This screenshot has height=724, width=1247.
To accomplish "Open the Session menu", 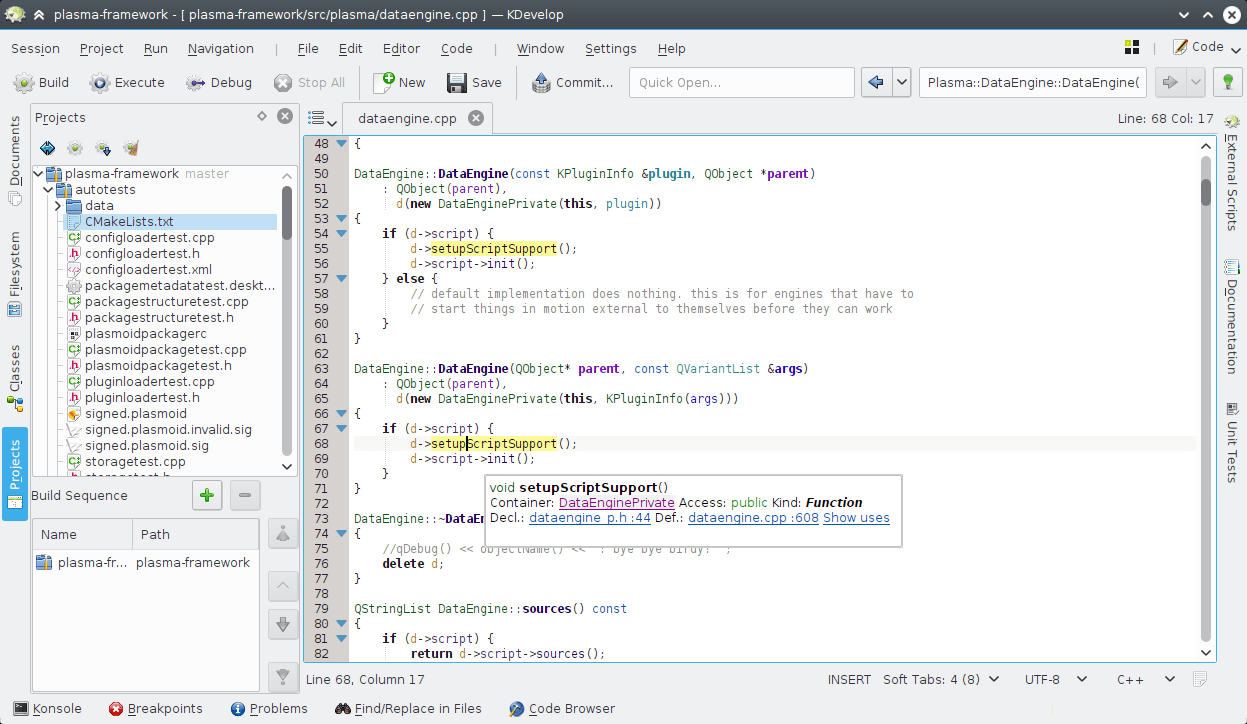I will (x=35, y=48).
